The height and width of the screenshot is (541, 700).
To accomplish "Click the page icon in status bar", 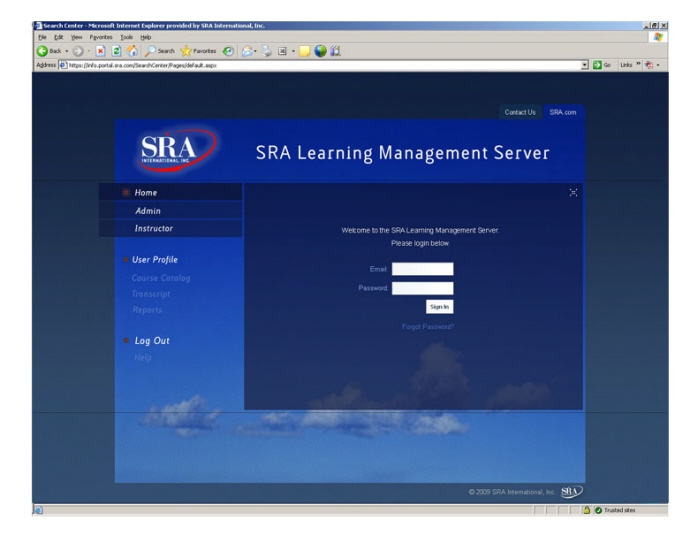I will click(39, 510).
